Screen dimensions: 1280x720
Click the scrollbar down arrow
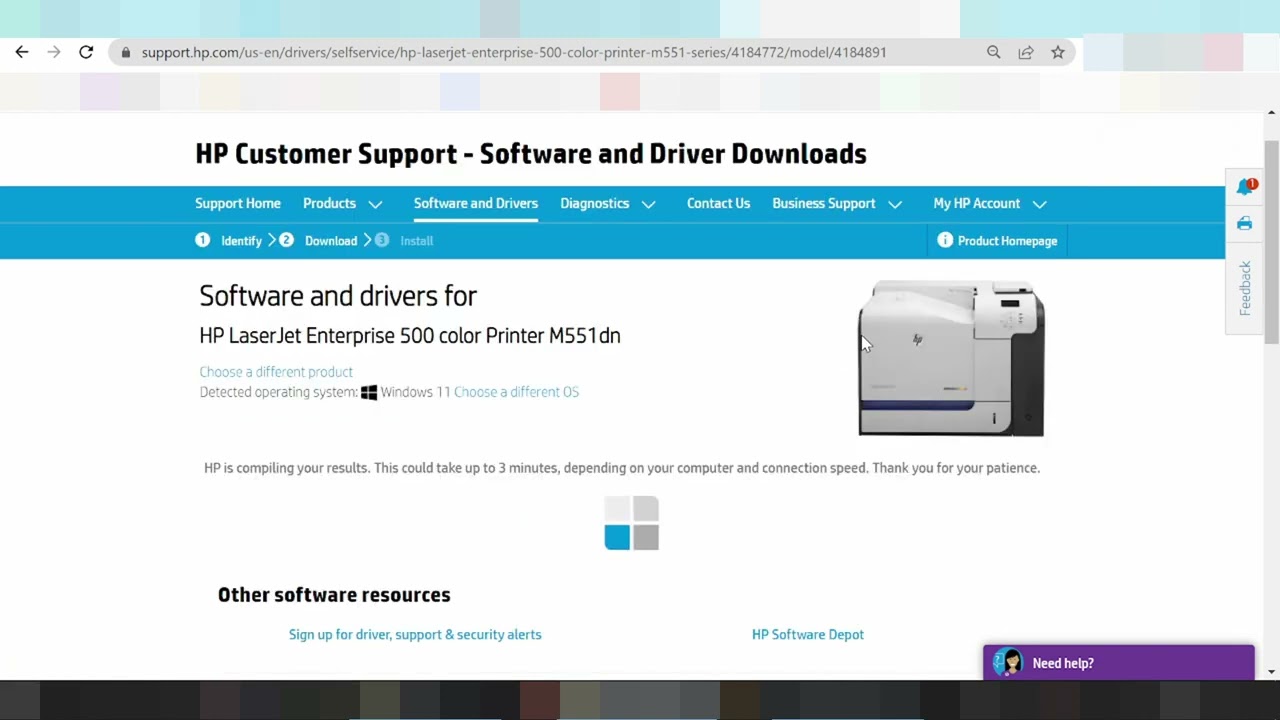tap(1271, 672)
